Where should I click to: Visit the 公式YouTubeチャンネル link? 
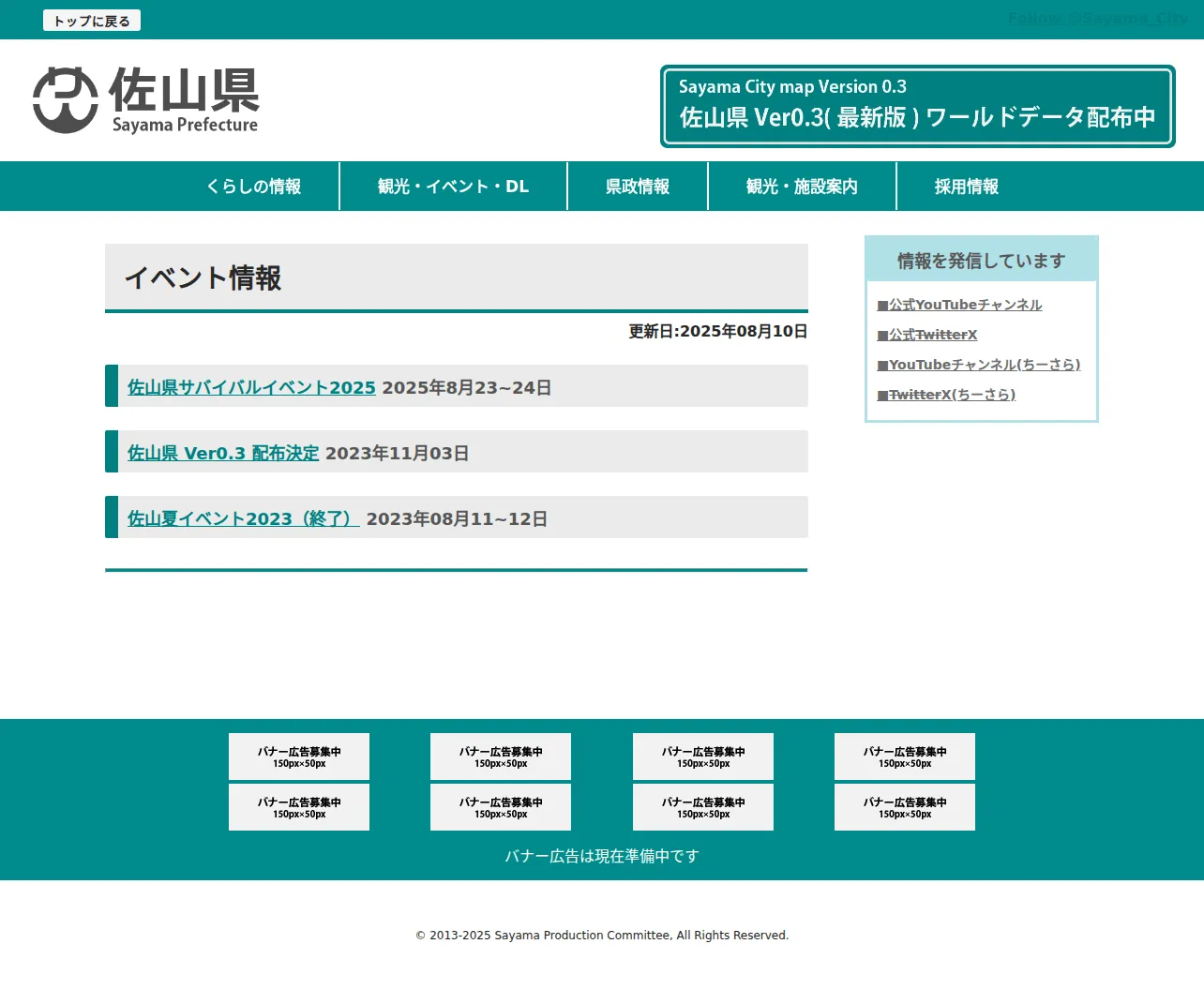click(959, 305)
